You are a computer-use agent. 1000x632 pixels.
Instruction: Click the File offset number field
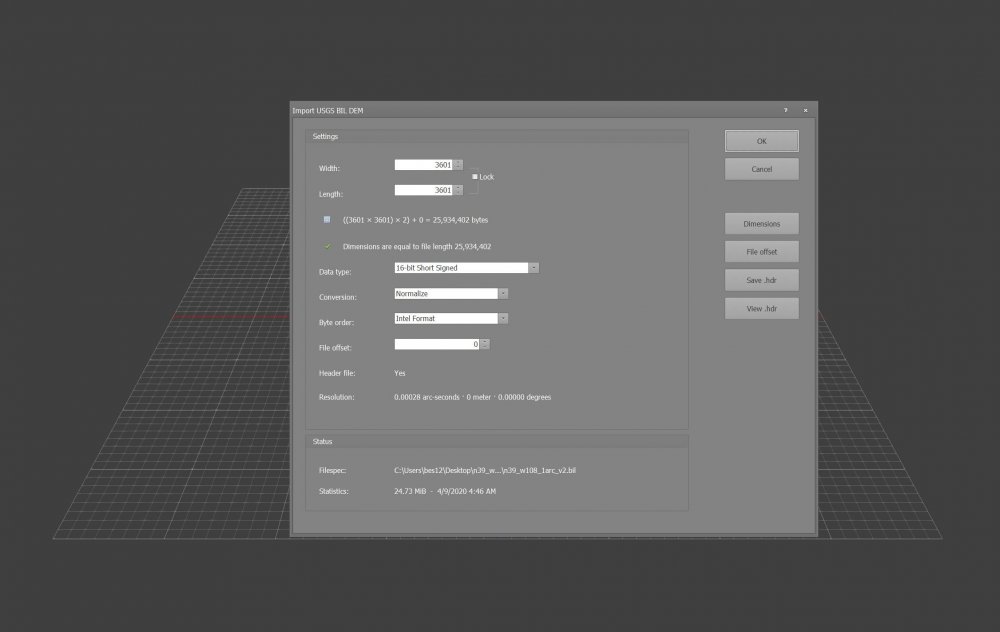pos(436,344)
